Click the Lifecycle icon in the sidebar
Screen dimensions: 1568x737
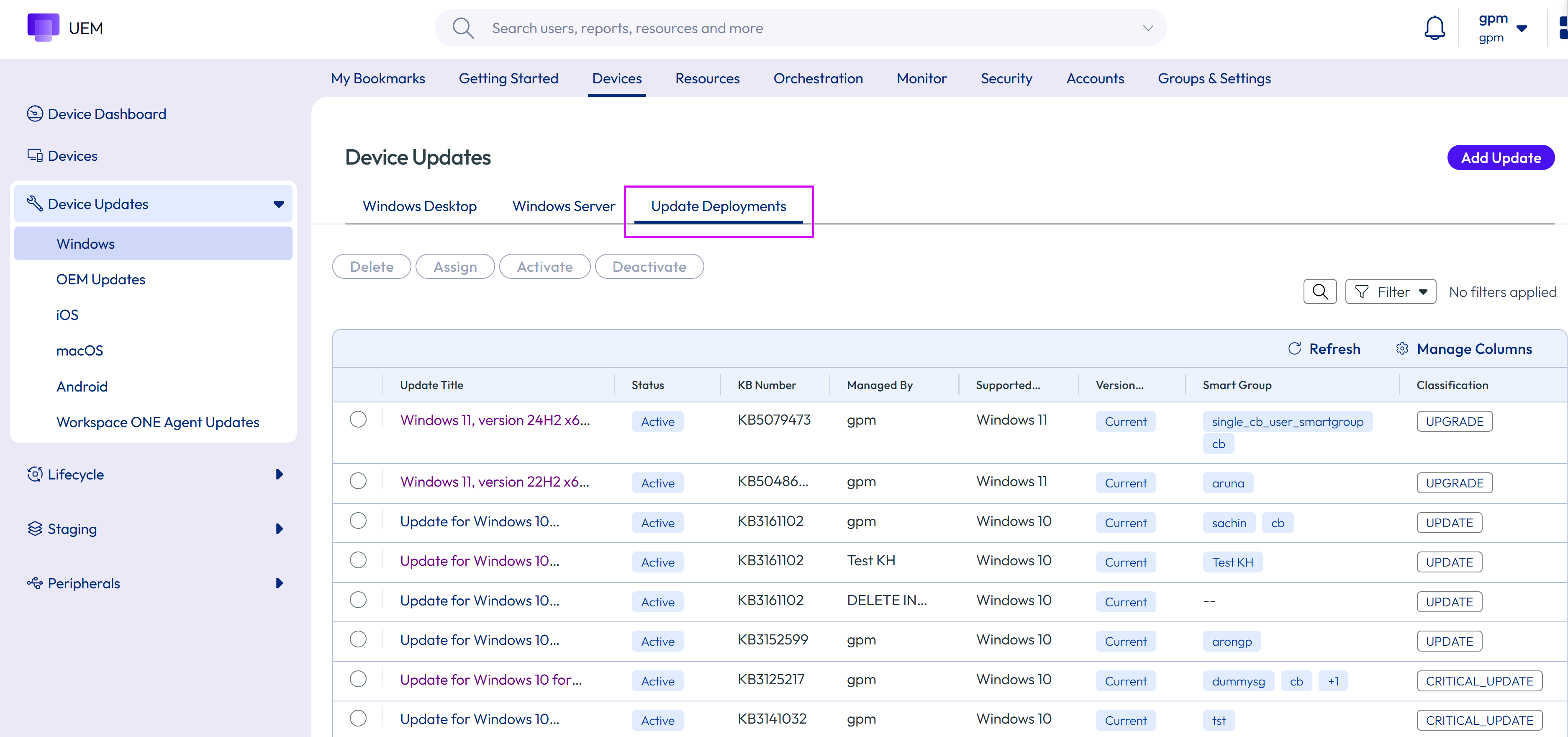35,474
